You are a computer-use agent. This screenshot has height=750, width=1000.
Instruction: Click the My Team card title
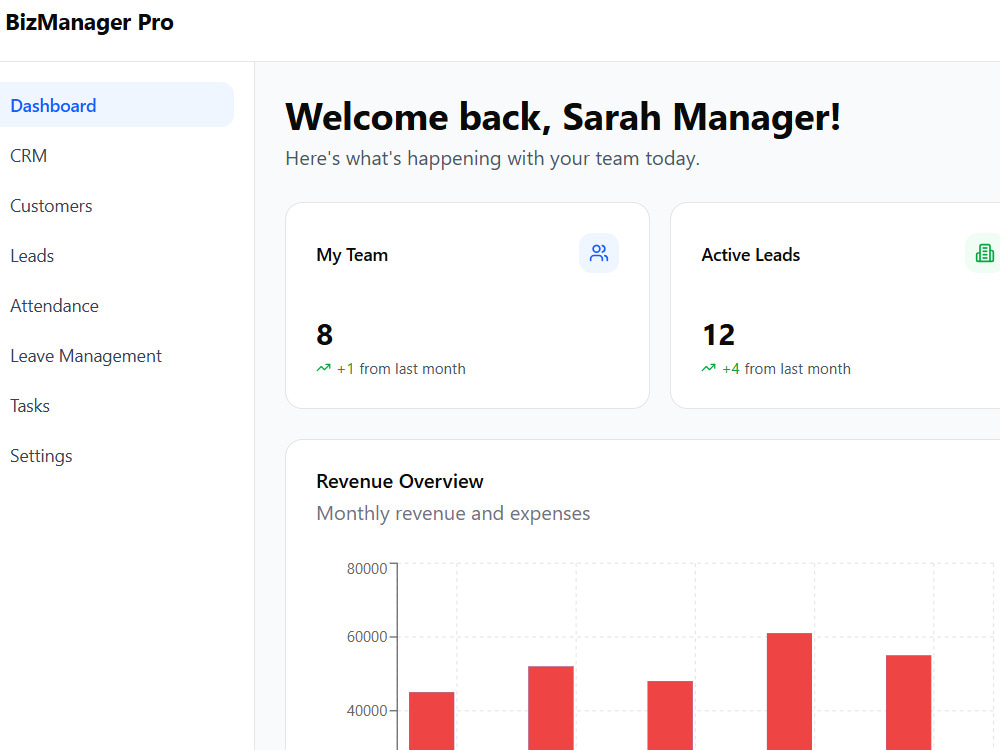click(352, 255)
